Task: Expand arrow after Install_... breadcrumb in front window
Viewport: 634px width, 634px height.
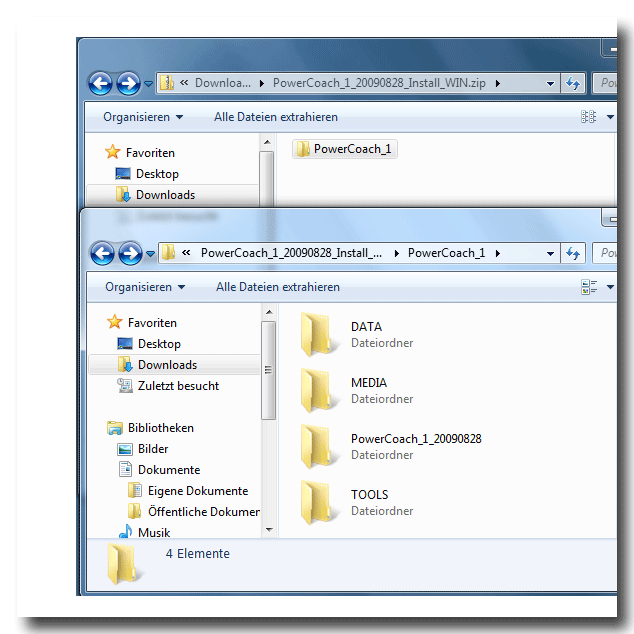Action: coord(397,254)
